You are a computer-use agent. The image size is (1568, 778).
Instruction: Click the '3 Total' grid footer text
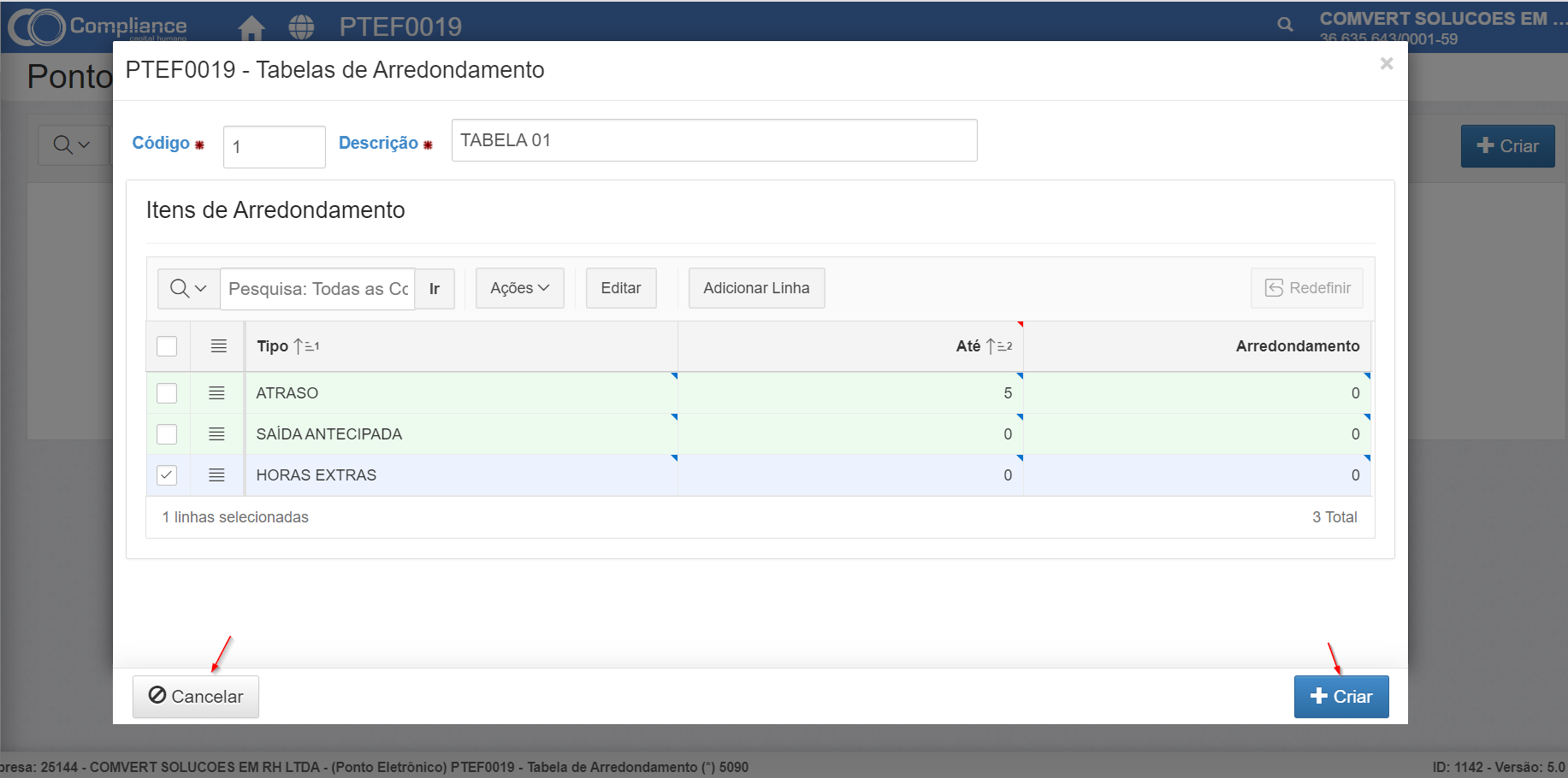(x=1334, y=517)
